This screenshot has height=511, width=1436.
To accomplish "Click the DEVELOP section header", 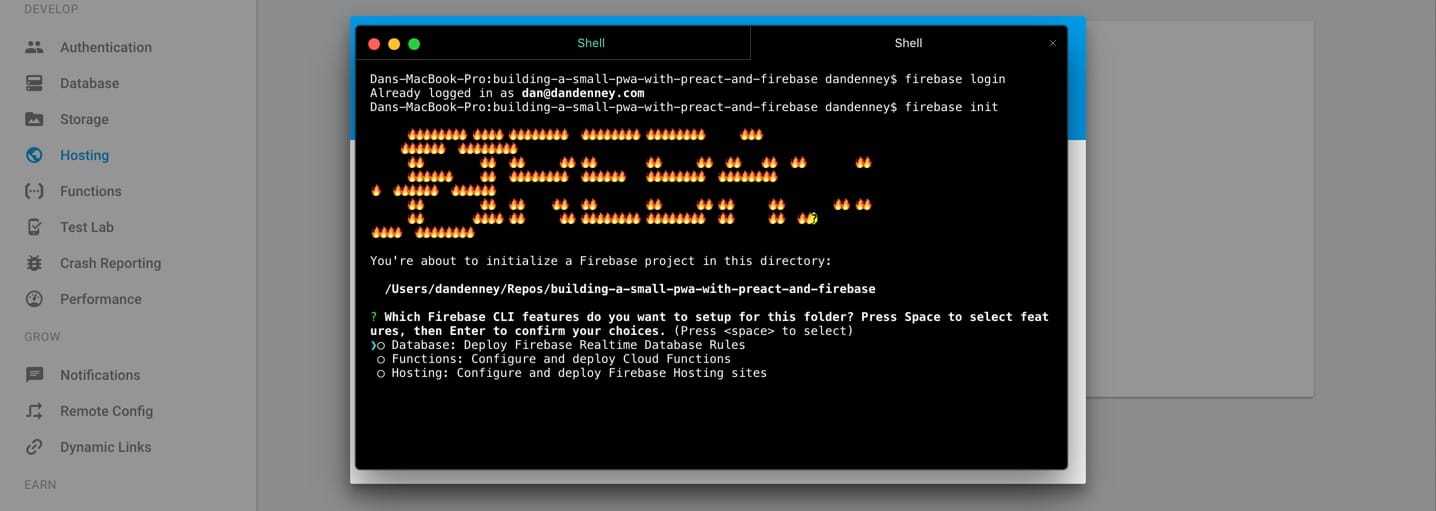I will tap(51, 9).
